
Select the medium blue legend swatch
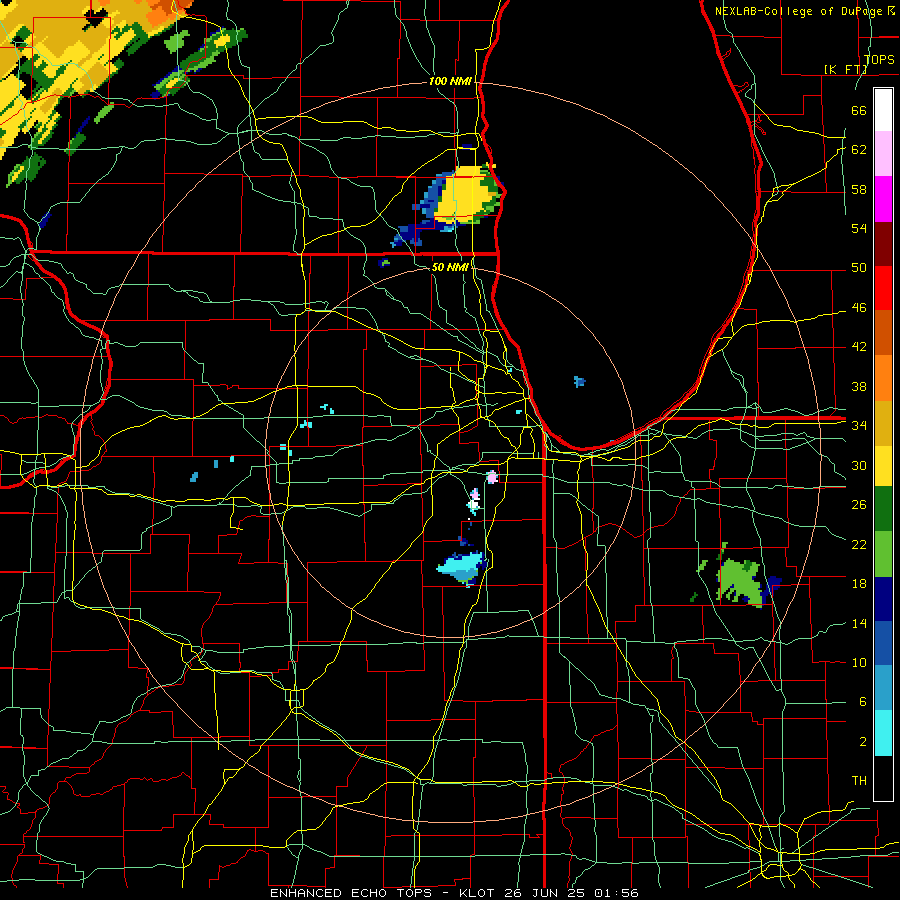[883, 643]
